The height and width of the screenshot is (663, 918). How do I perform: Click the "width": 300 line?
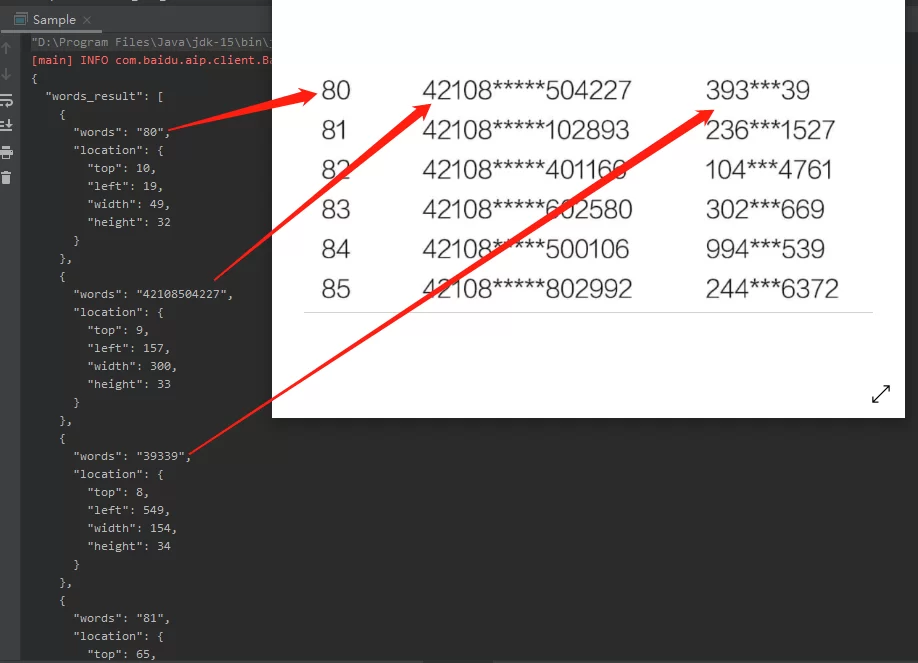[x=132, y=367]
